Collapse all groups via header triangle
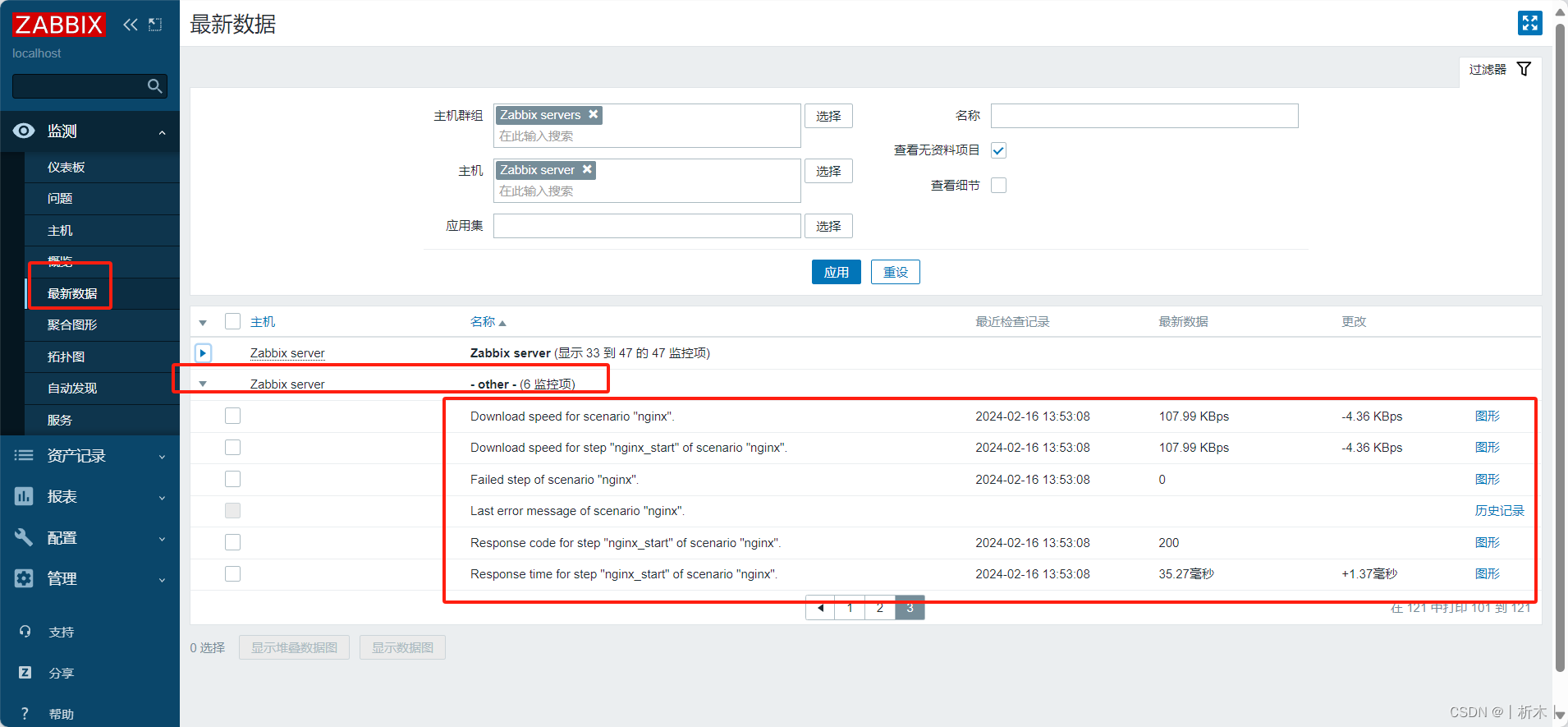Viewport: 1568px width, 727px height. coord(203,323)
